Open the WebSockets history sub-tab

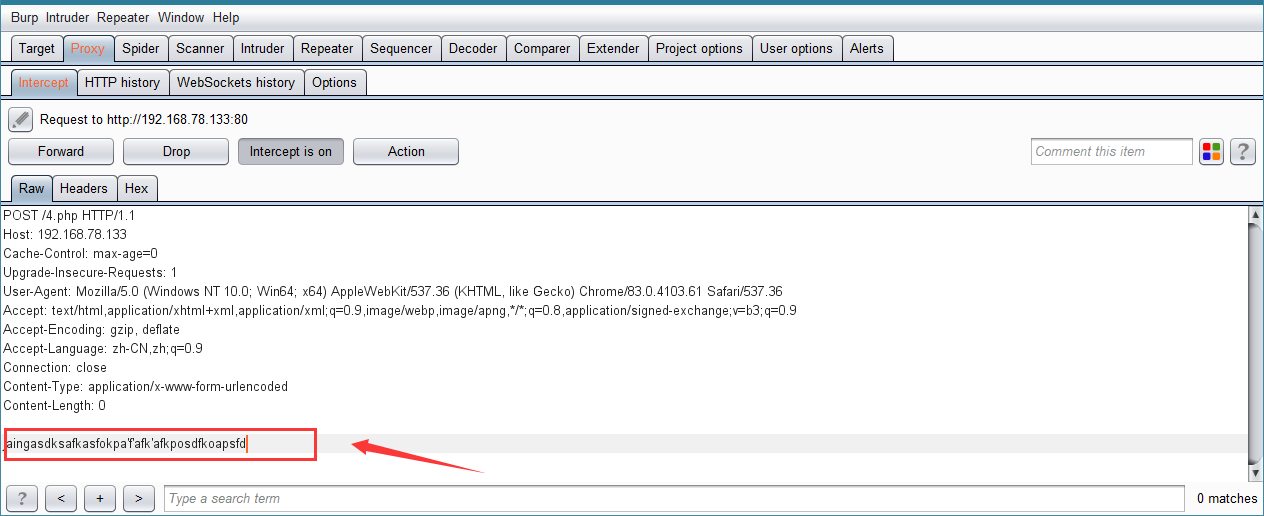(236, 82)
